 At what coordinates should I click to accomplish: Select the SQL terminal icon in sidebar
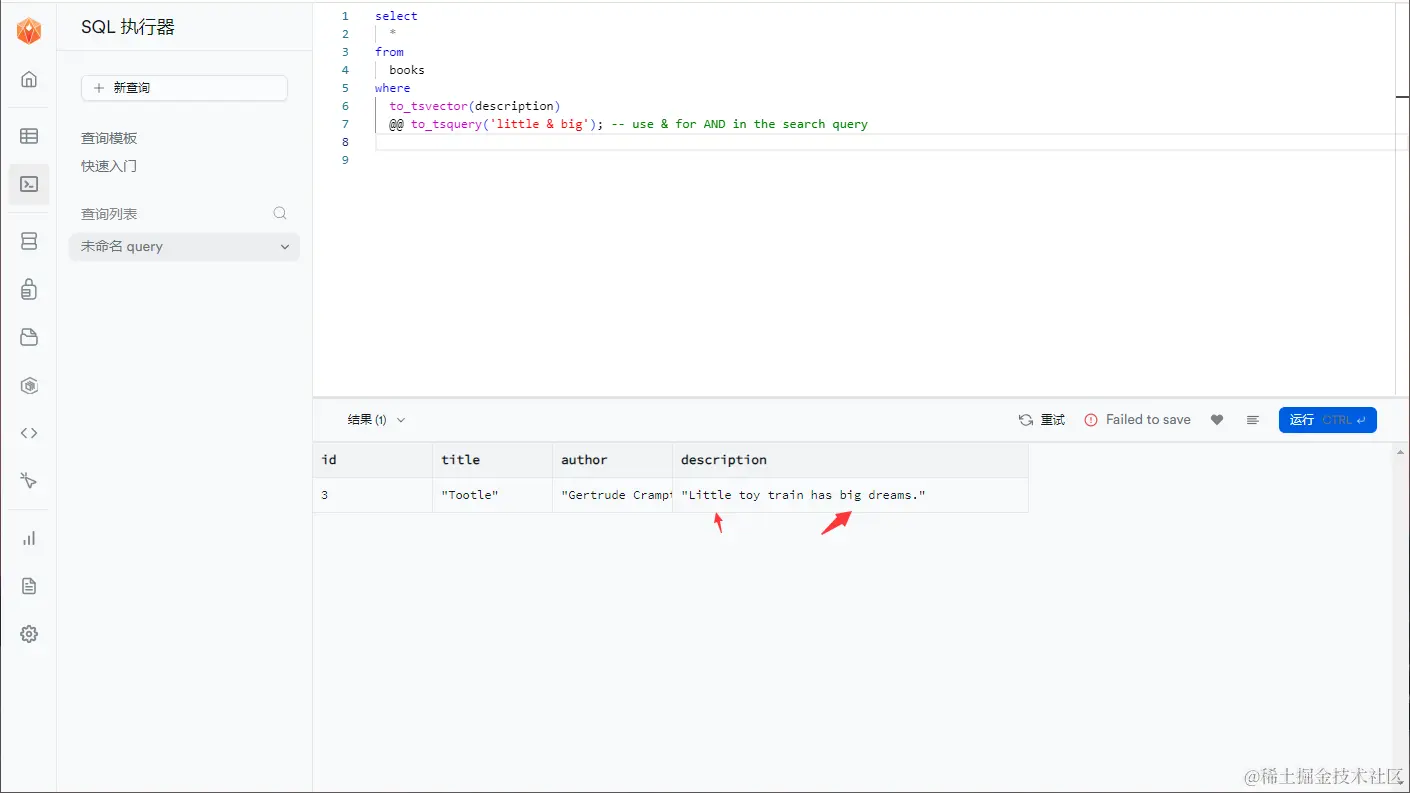pyautogui.click(x=29, y=184)
